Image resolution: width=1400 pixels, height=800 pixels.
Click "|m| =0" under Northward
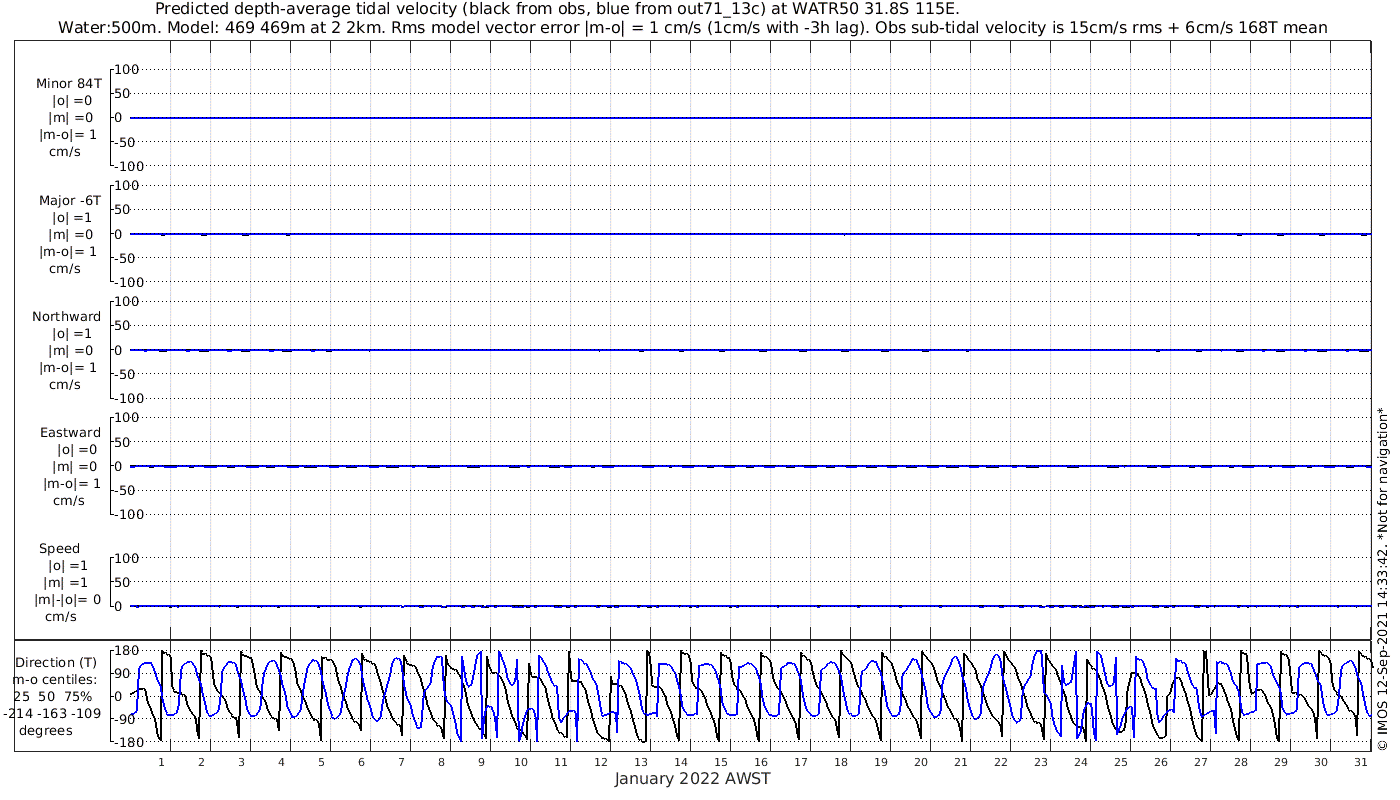[70, 350]
